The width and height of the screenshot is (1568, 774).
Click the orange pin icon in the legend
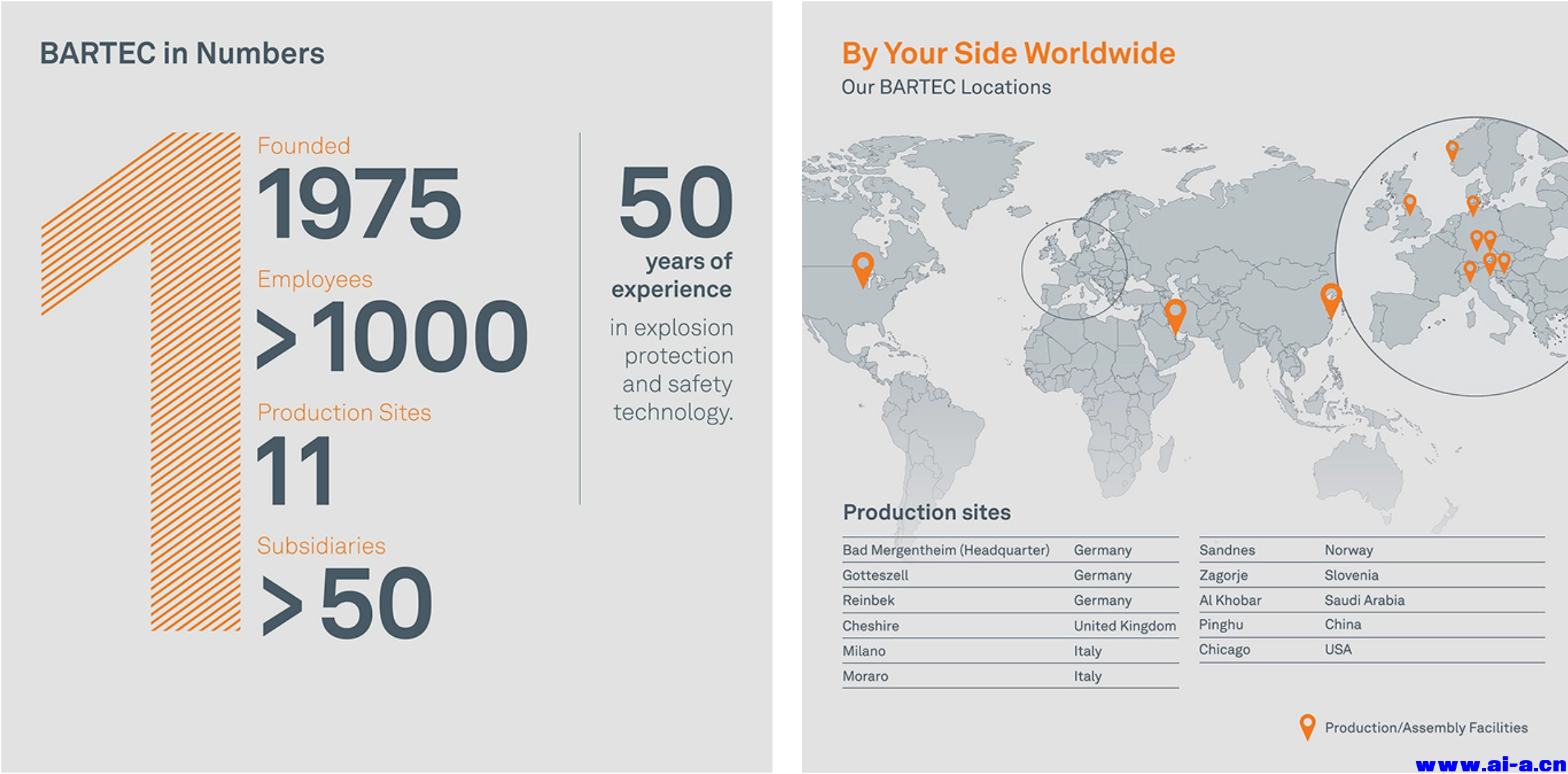tap(1307, 727)
